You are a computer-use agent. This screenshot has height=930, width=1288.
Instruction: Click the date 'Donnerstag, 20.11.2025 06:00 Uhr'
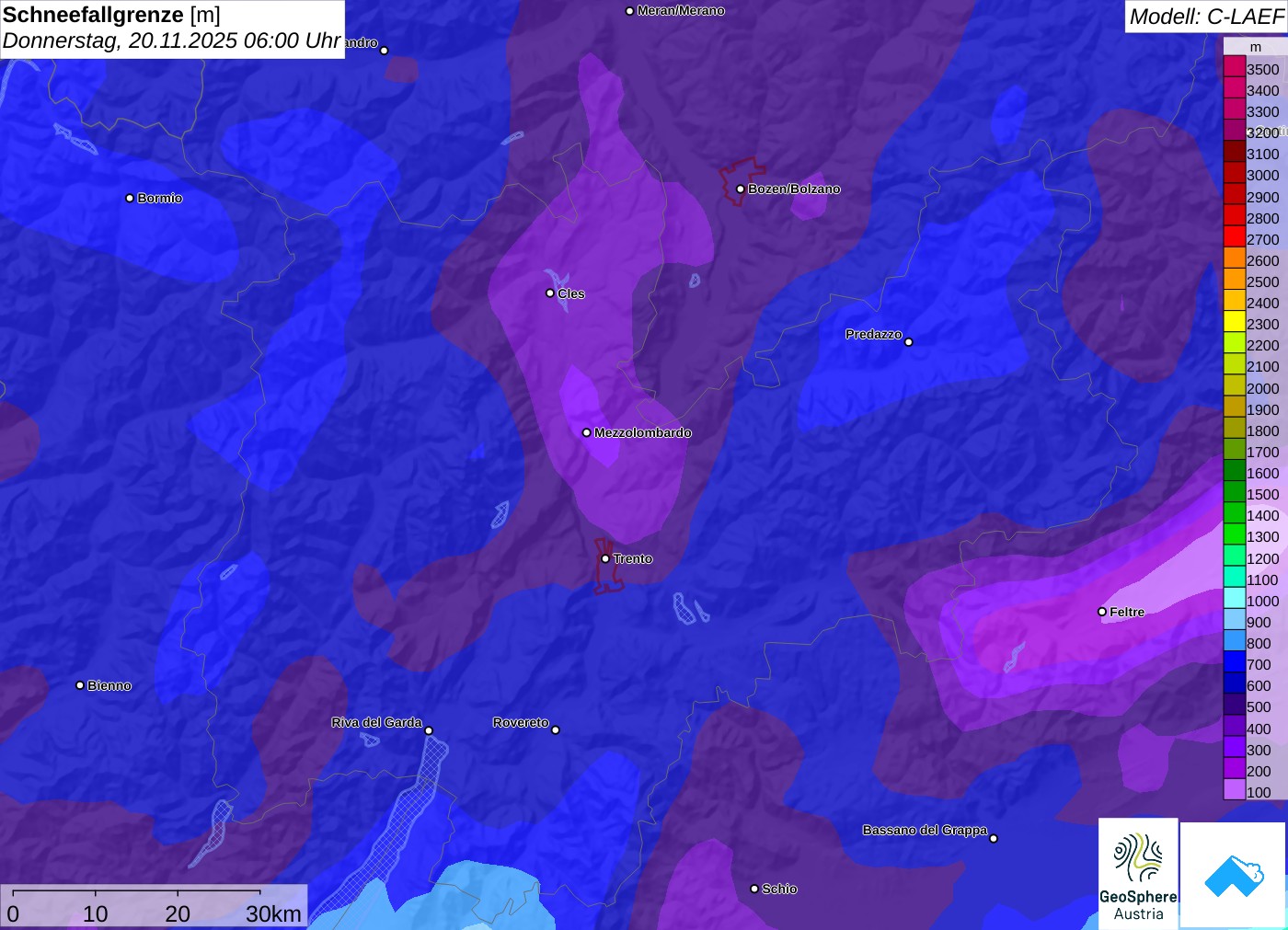coord(172,40)
